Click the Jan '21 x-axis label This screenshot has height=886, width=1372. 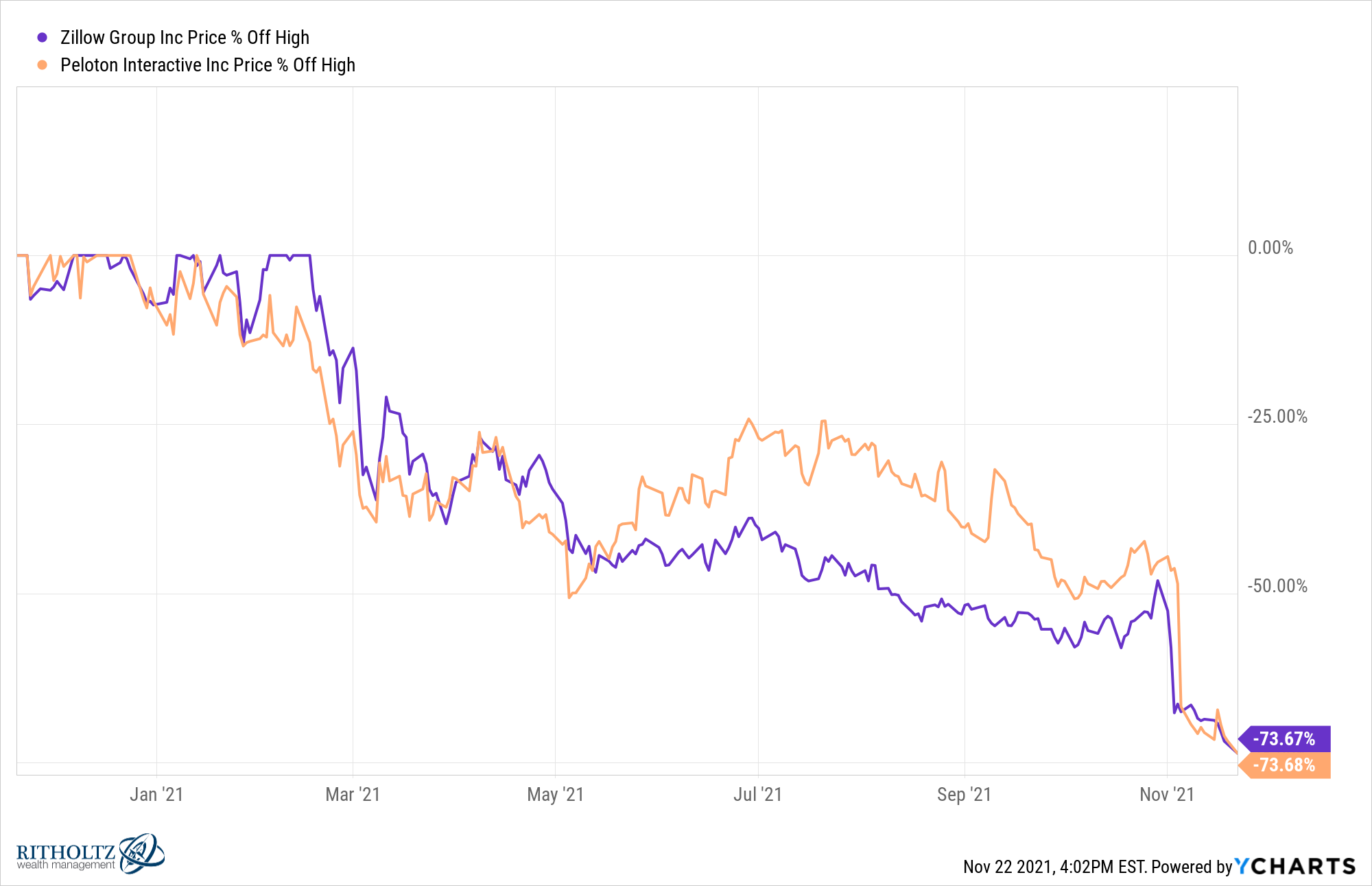pyautogui.click(x=156, y=795)
